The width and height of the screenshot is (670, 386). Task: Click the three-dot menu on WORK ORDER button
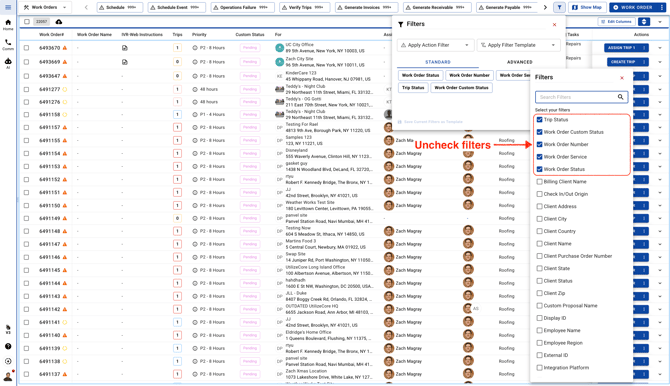point(662,7)
